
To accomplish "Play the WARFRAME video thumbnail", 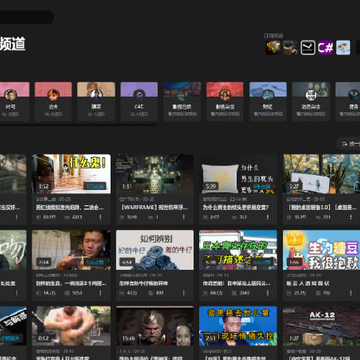I will coord(155,174).
